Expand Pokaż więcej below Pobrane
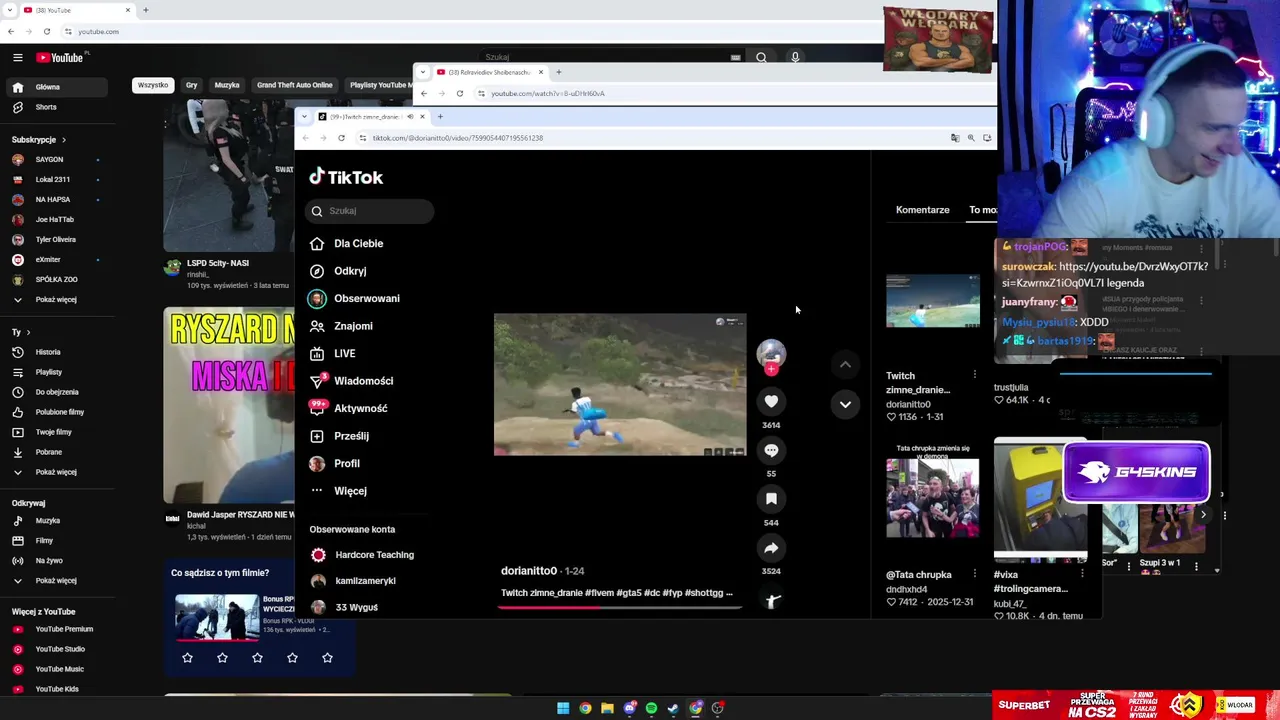The height and width of the screenshot is (720, 1280). [55, 472]
